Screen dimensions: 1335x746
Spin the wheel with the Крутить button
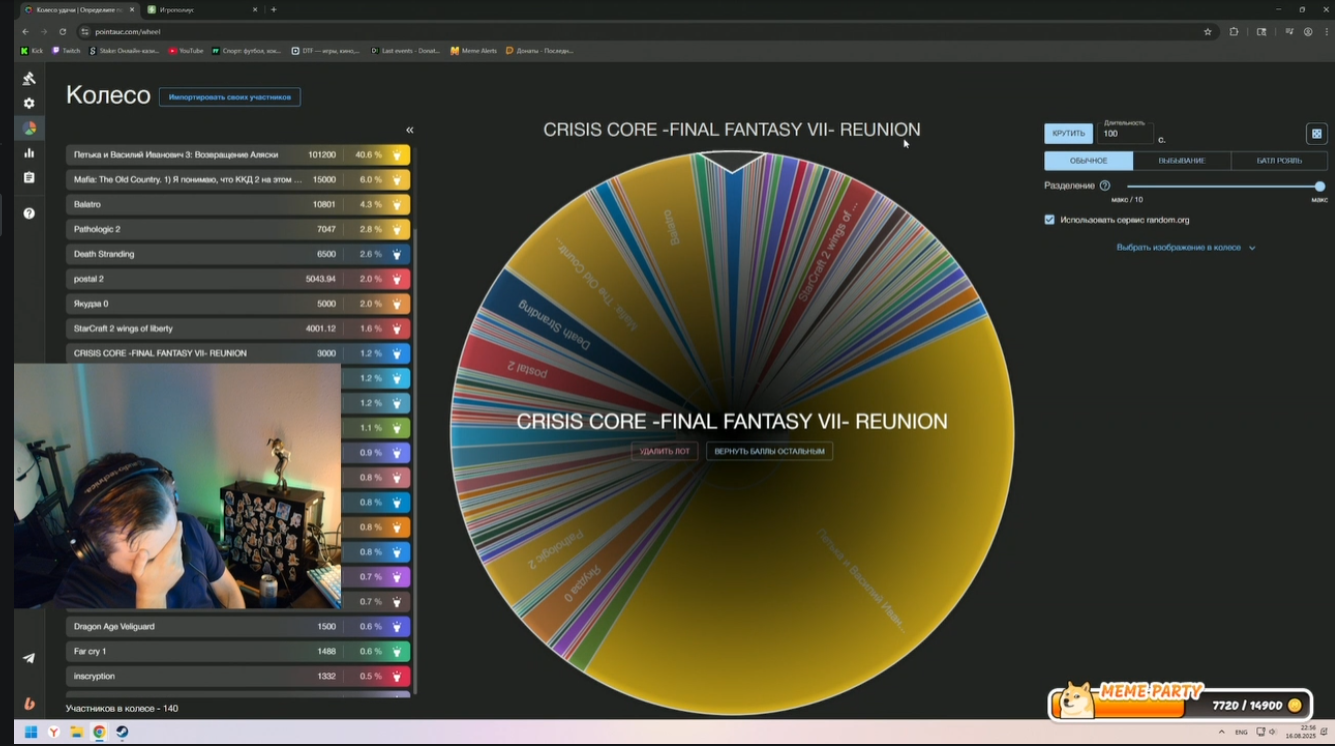click(x=1068, y=133)
